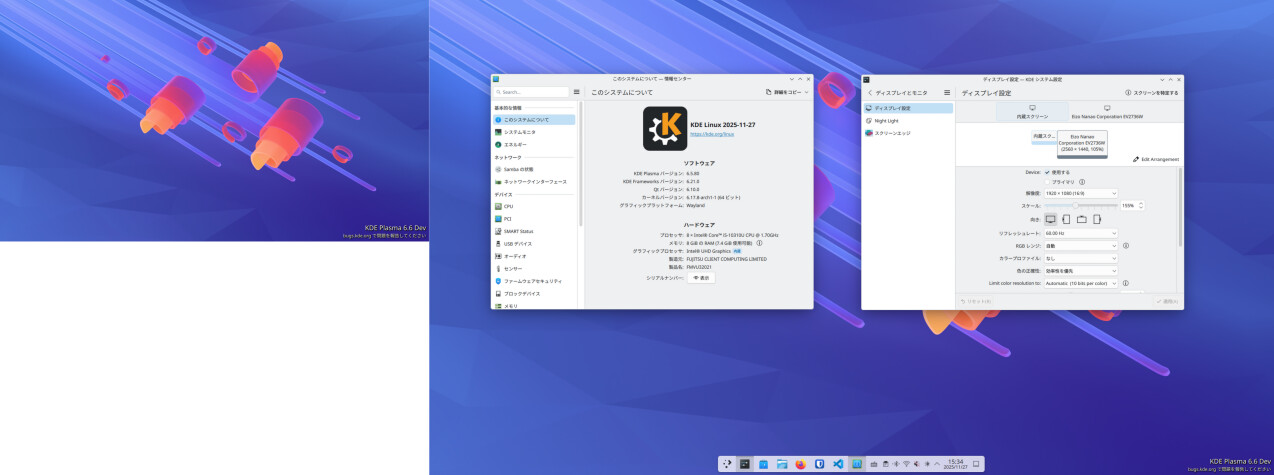The height and width of the screenshot is (475, 1274).
Task: Click 表示 button to show serial number
Action: tap(701, 278)
